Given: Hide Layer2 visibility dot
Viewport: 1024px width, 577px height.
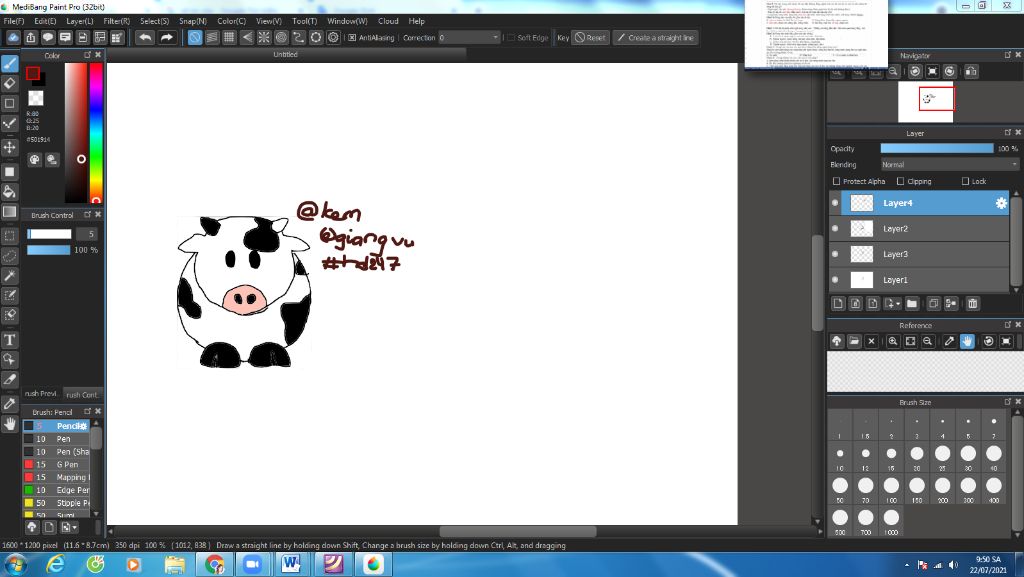Looking at the screenshot, I should click(835, 228).
